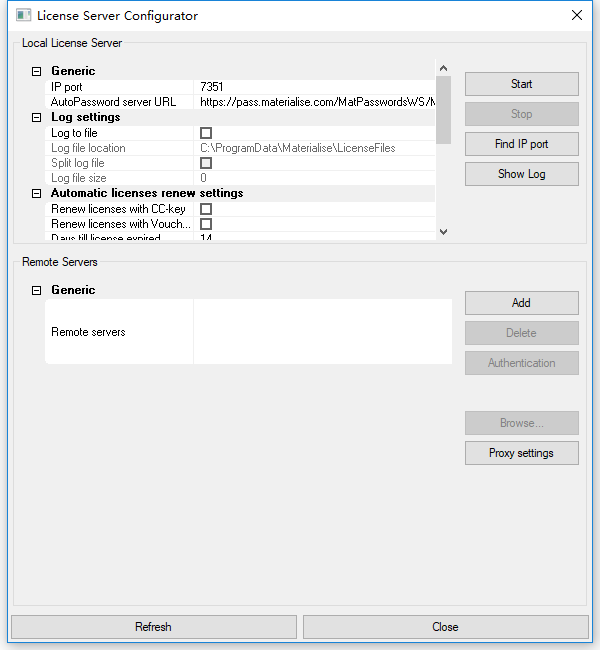The height and width of the screenshot is (650, 600).
Task: Click Automatic licenses renew settings heading
Action: click(147, 193)
